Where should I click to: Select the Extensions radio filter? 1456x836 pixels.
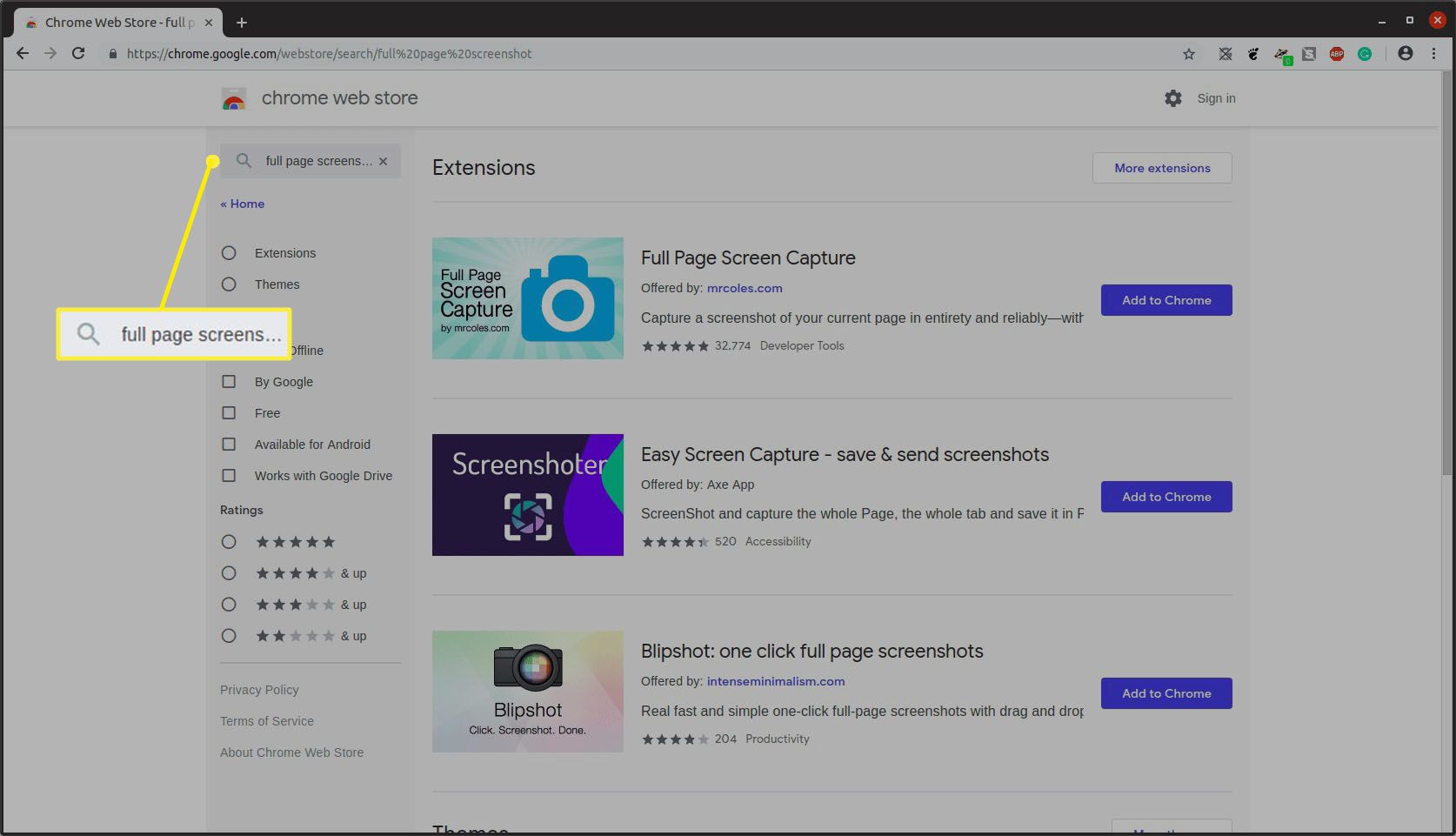click(x=229, y=253)
